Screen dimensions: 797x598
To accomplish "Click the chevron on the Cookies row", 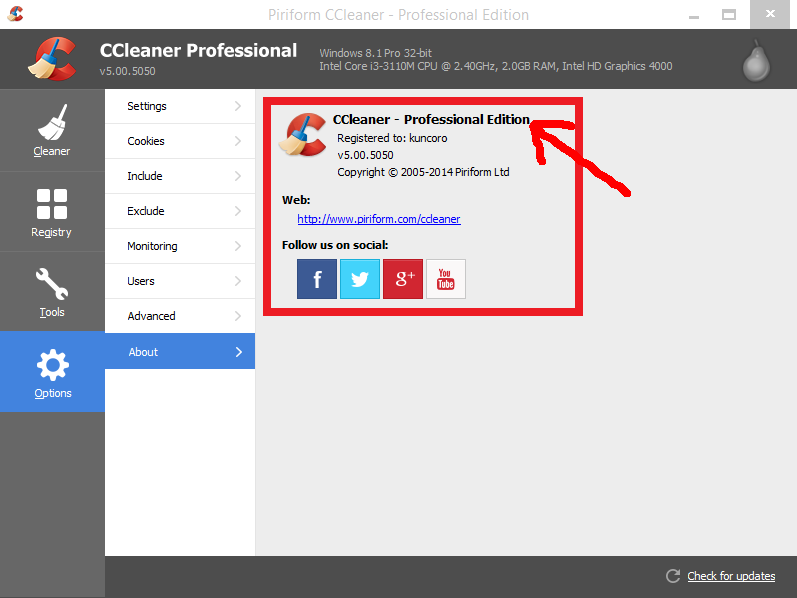I will click(238, 141).
